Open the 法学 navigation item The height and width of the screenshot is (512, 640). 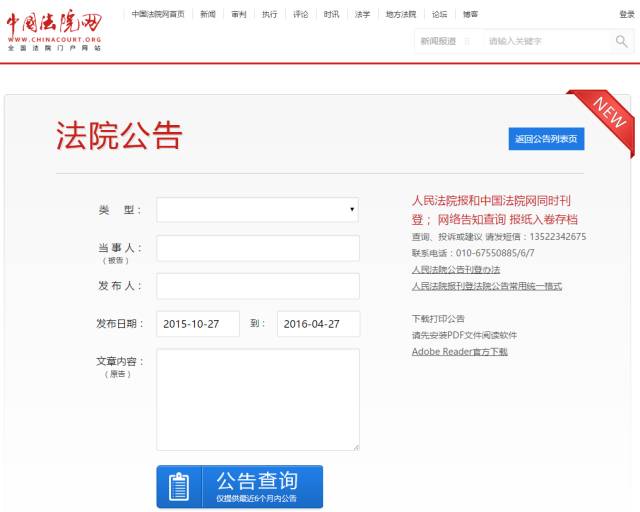pyautogui.click(x=362, y=14)
